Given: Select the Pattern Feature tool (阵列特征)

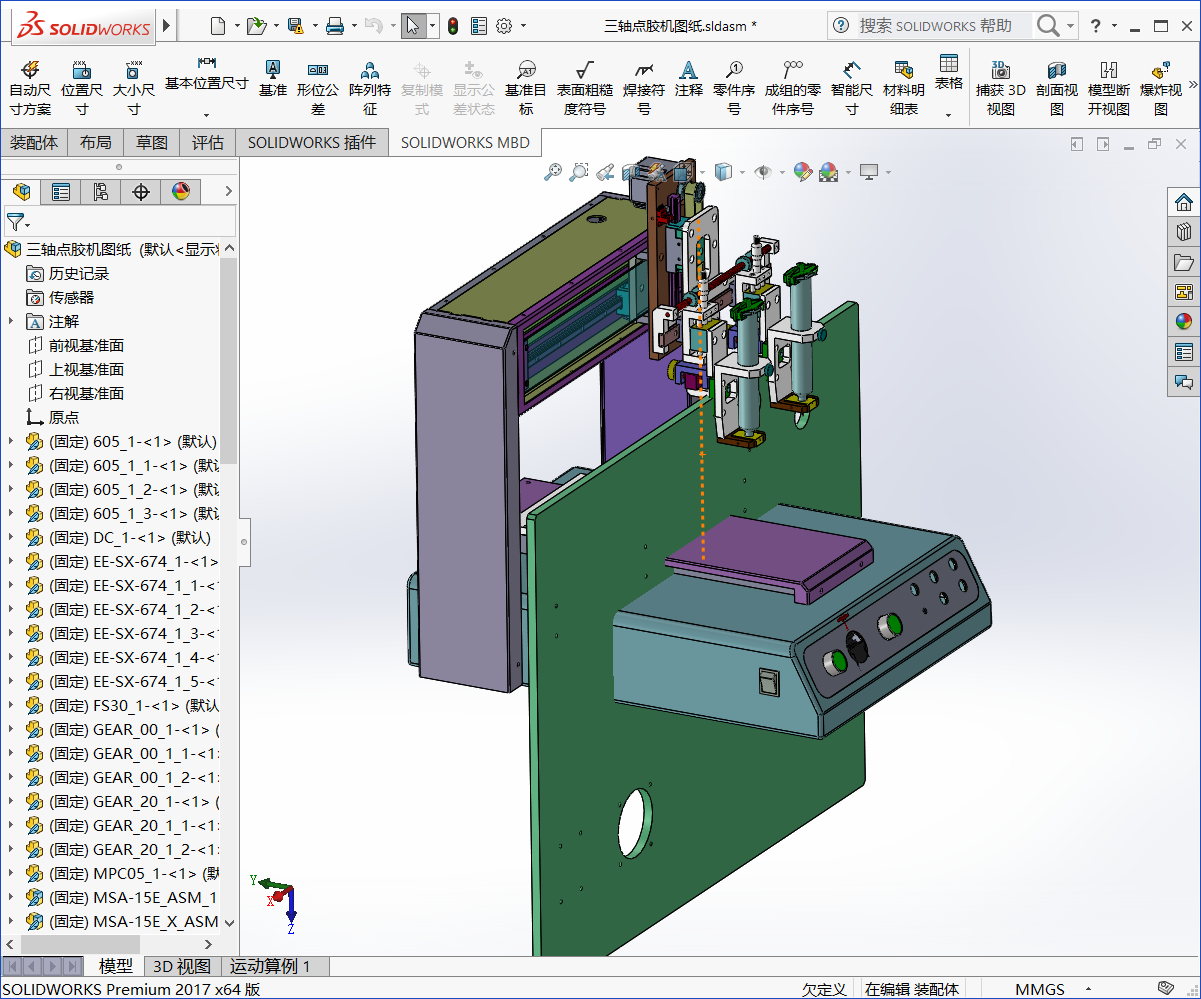Looking at the screenshot, I should pyautogui.click(x=370, y=87).
